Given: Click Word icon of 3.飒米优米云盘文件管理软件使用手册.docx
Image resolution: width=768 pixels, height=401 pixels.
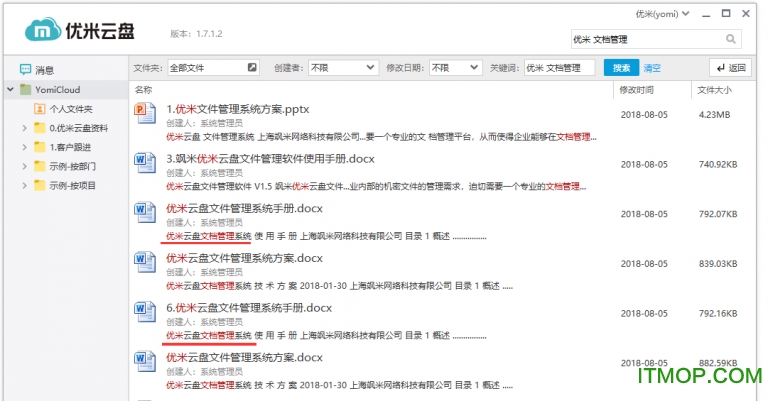Looking at the screenshot, I should [145, 163].
